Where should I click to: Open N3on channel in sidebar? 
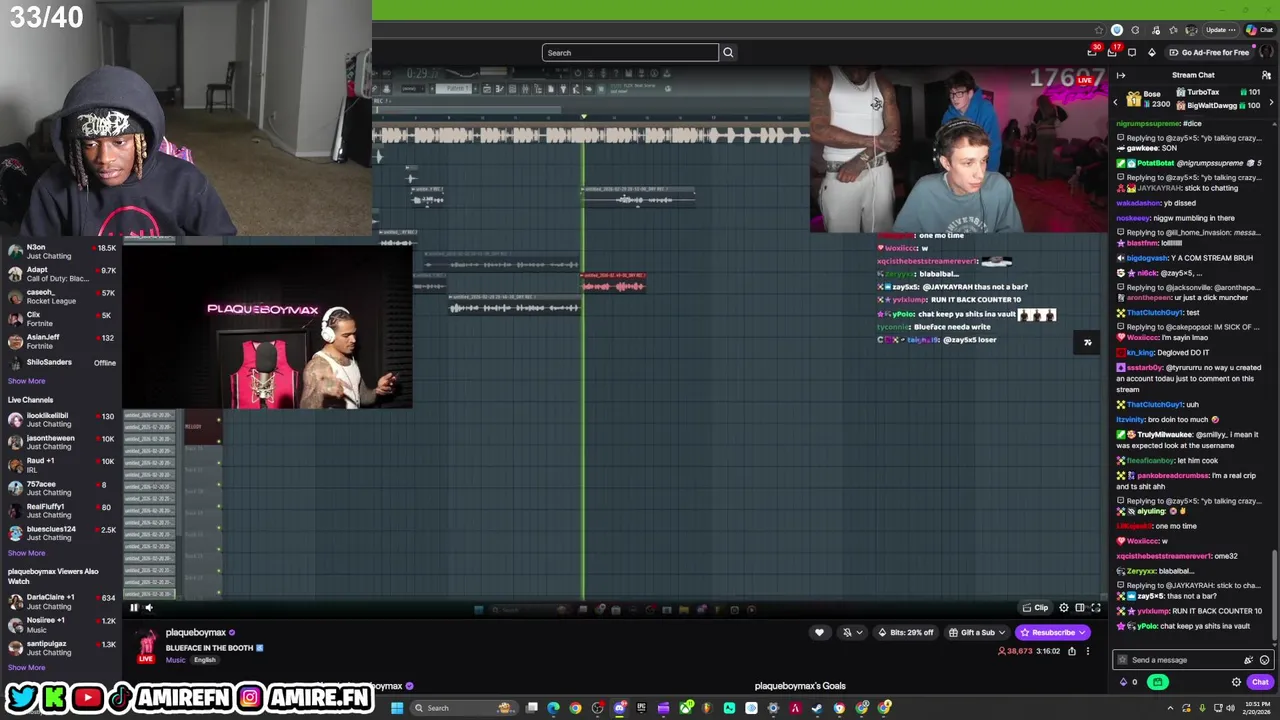62,251
